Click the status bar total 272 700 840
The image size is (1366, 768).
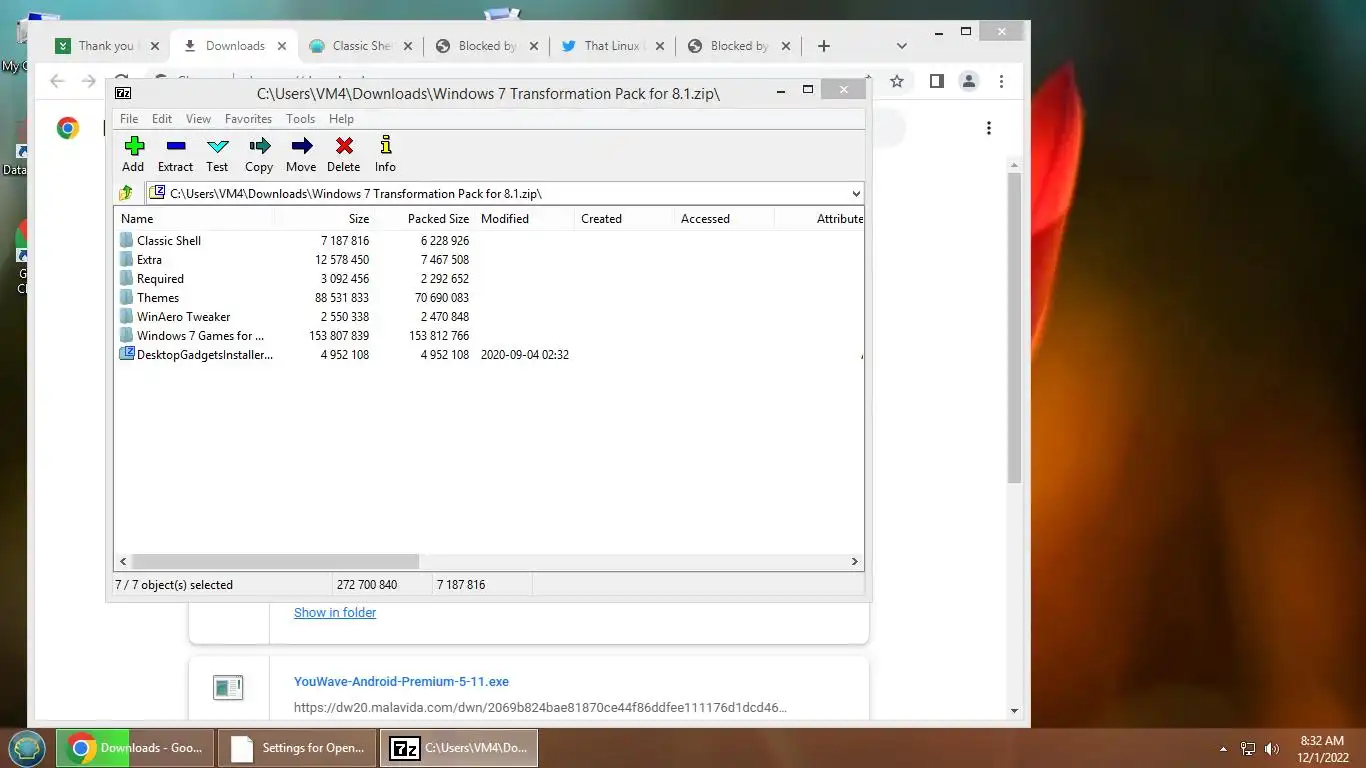[x=367, y=584]
